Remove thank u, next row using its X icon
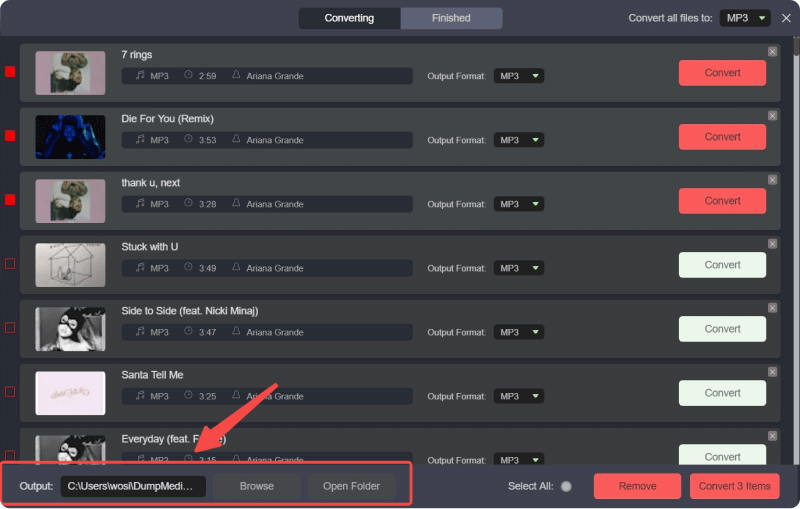Screen dimensions: 800x509 click(772, 180)
